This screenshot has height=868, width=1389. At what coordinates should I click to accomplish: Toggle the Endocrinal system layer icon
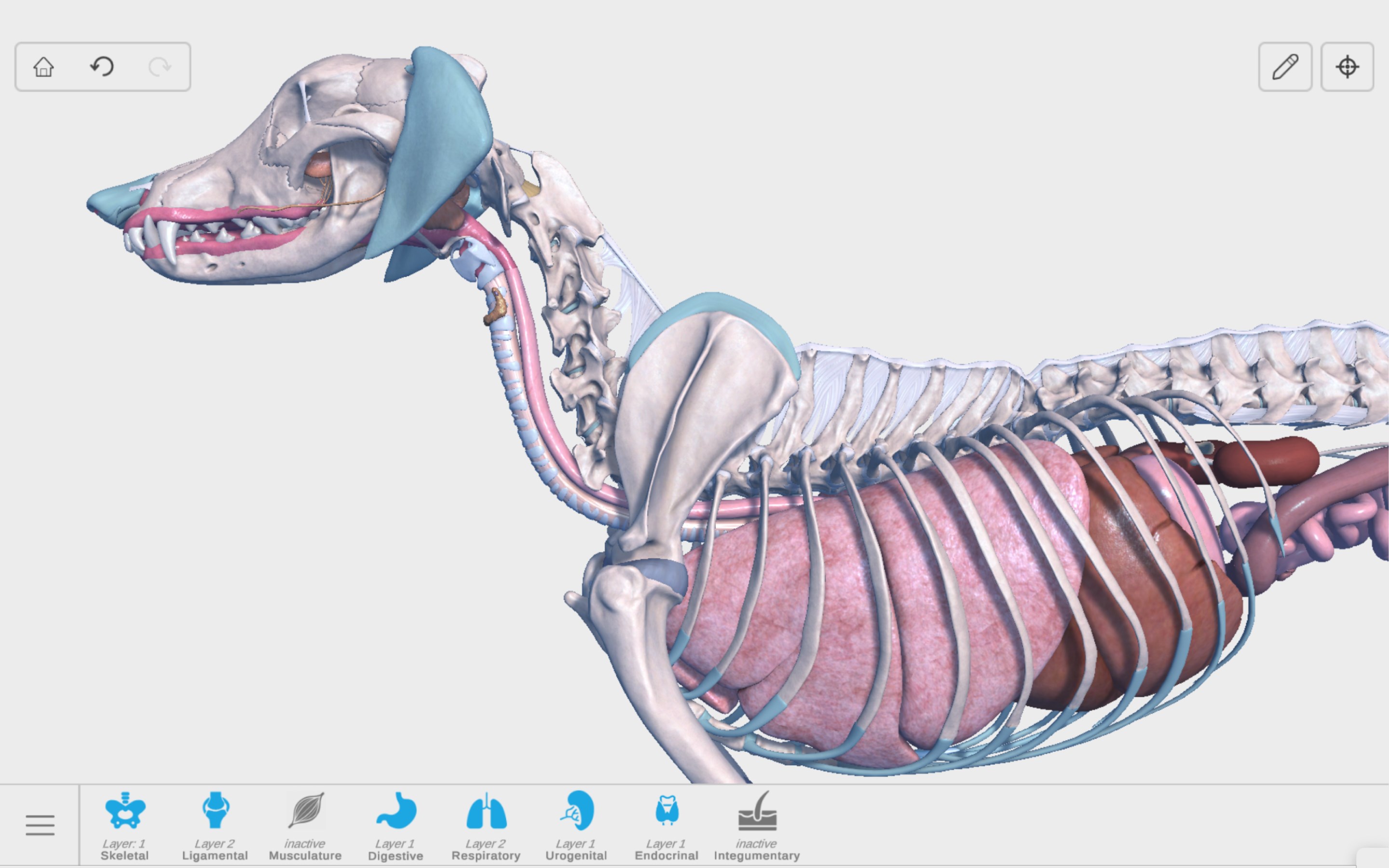[x=667, y=811]
